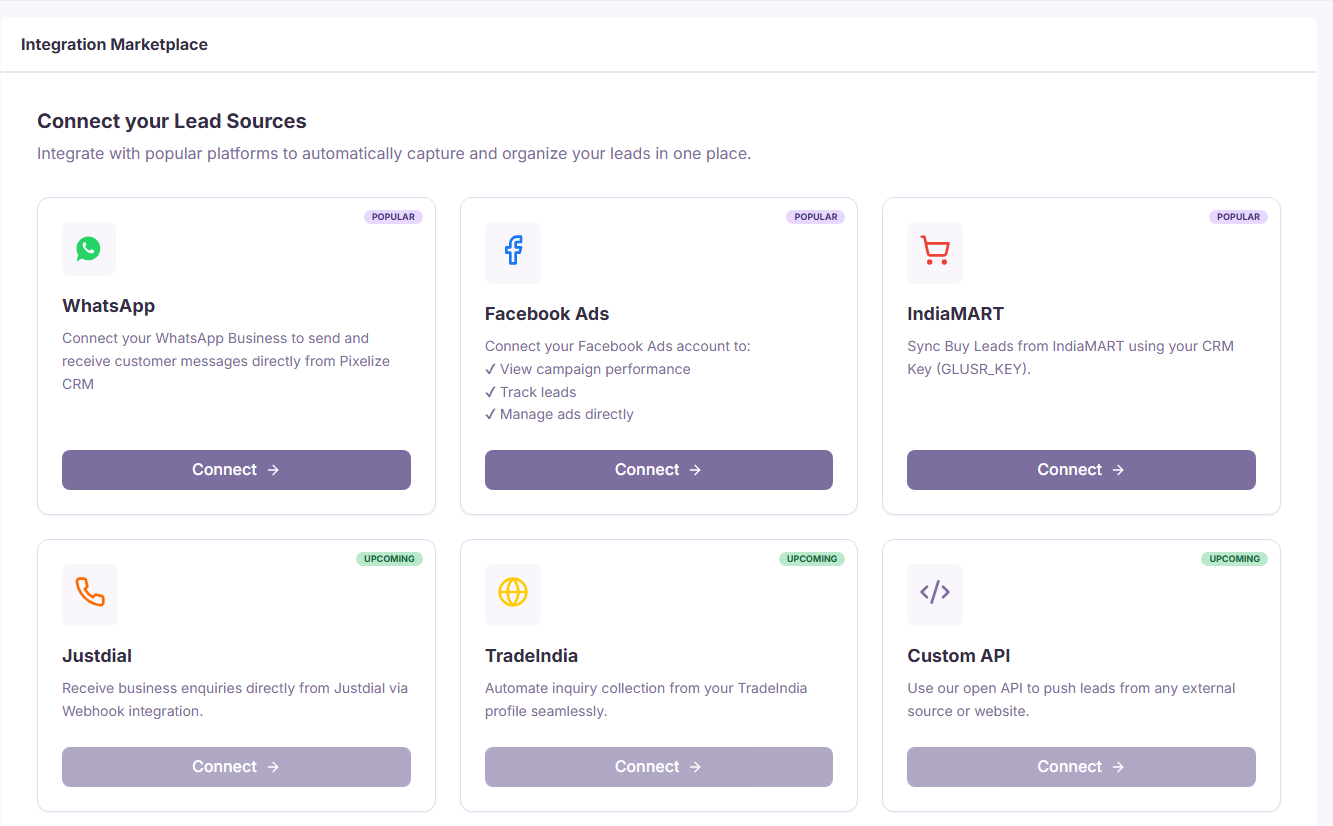
Task: Click the Custom API open API description
Action: [1071, 700]
